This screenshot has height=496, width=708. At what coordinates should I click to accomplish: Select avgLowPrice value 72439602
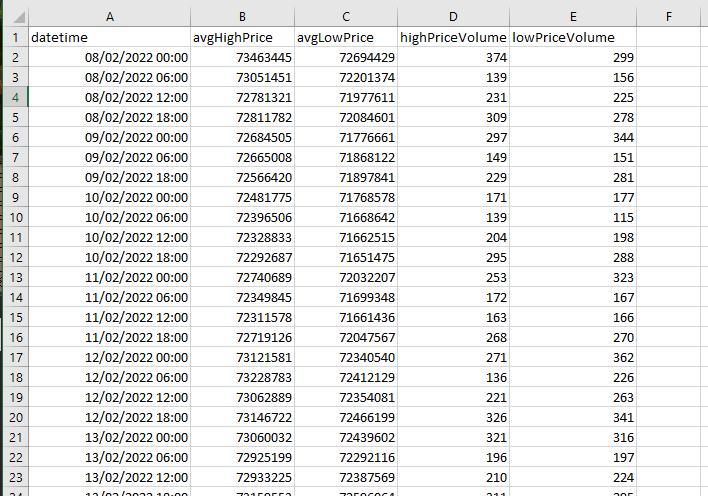tap(346, 437)
